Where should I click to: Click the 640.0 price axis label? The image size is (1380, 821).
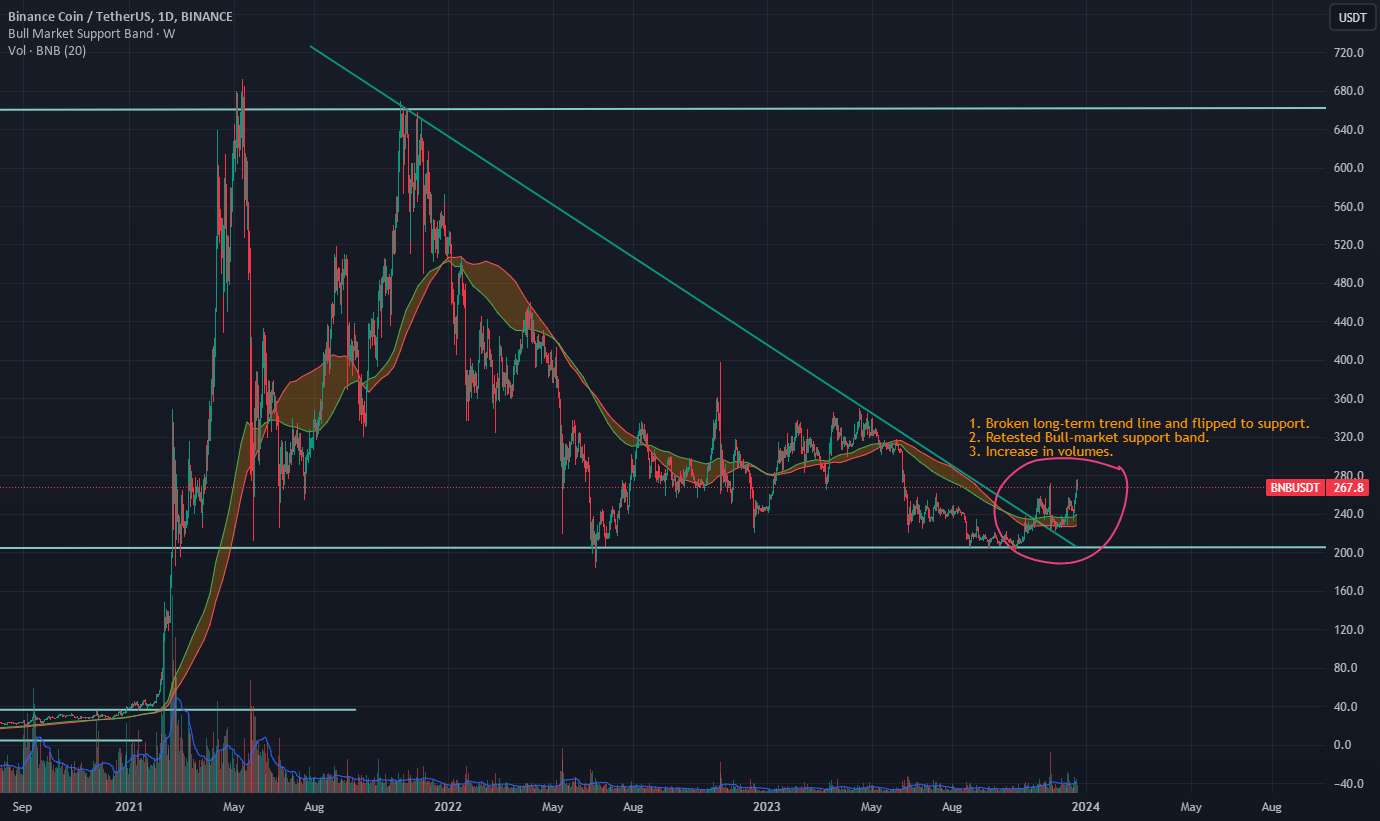1350,129
